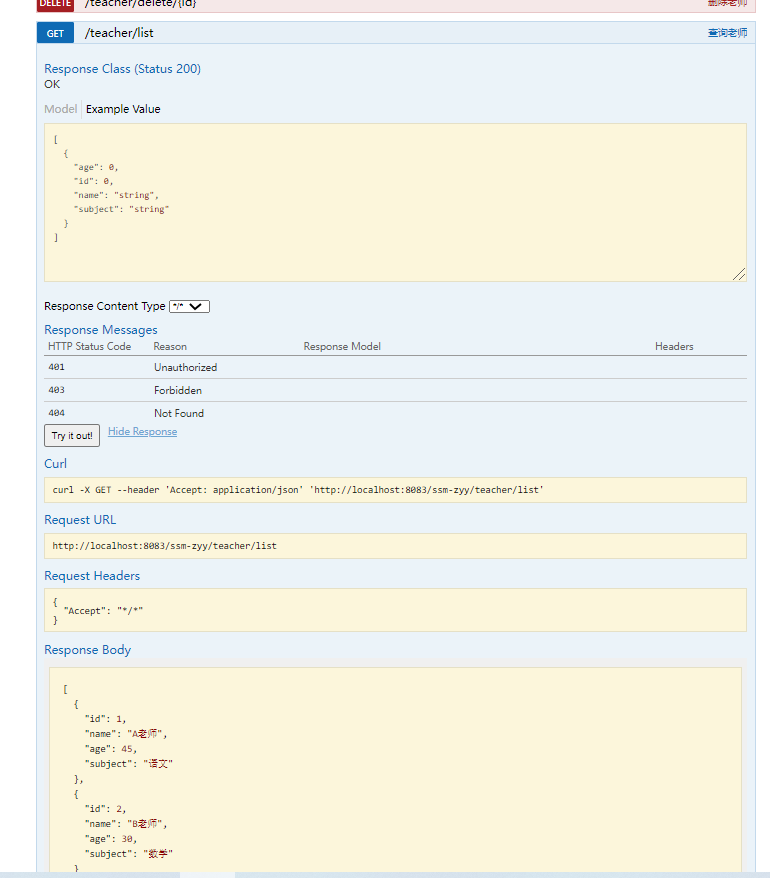Click the "name": "B老师" response line
The height and width of the screenshot is (878, 770).
coord(126,824)
